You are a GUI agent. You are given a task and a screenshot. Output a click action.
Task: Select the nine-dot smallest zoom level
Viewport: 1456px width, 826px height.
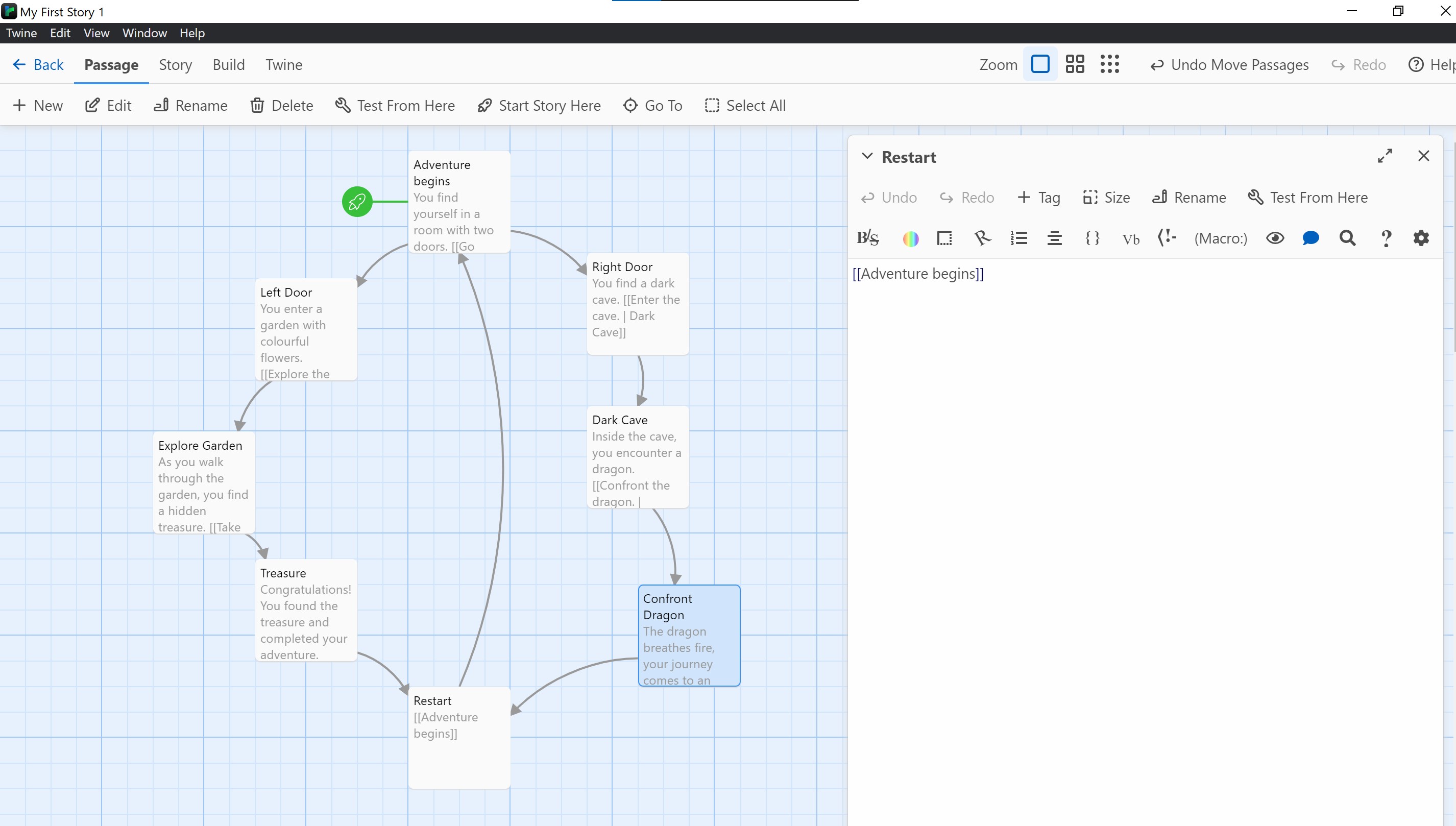click(x=1109, y=64)
